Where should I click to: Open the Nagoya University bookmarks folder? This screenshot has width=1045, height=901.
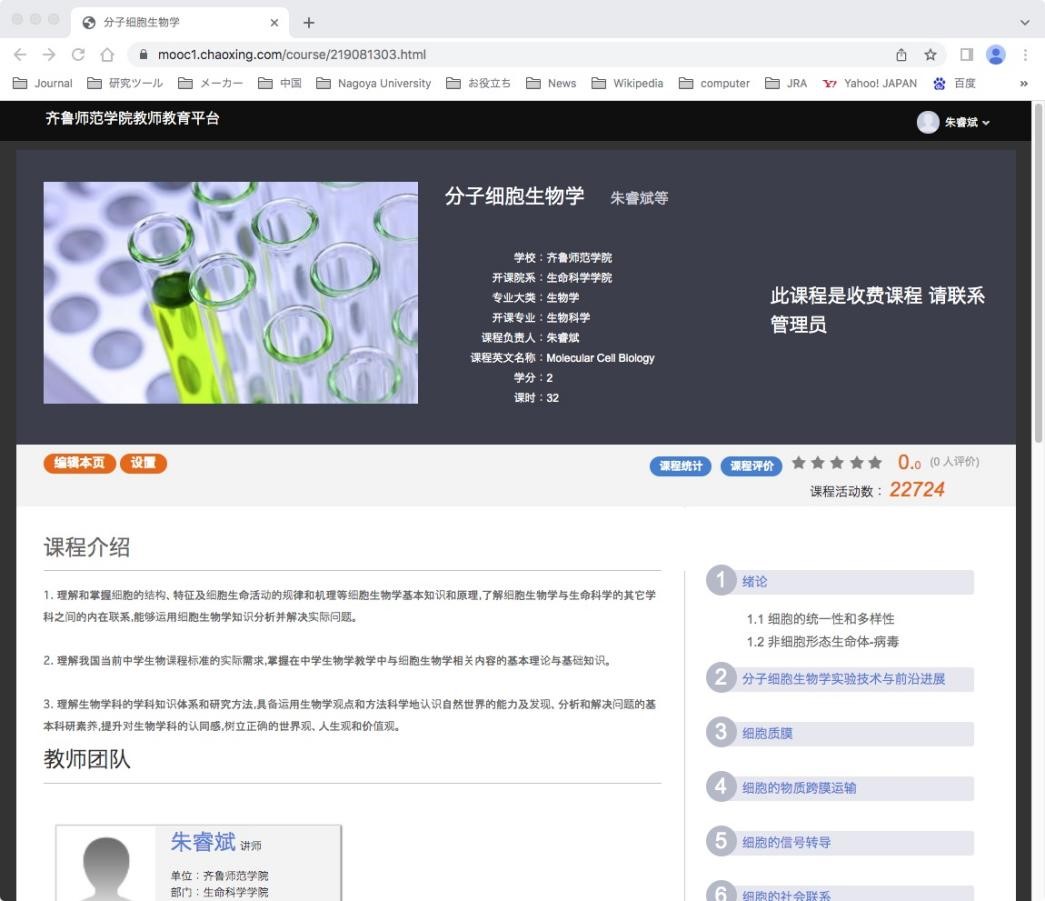373,83
